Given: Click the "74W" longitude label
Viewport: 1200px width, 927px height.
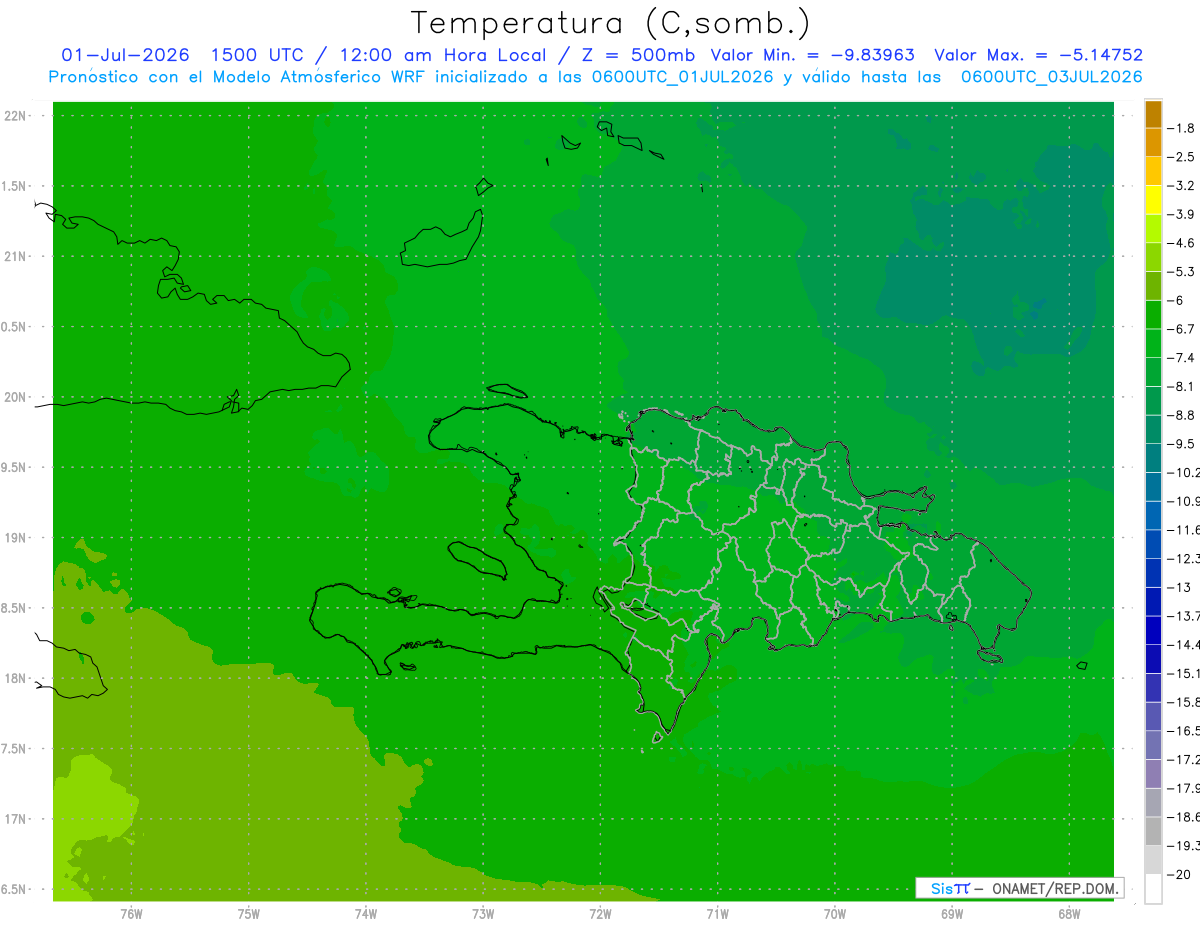Looking at the screenshot, I should [x=366, y=914].
